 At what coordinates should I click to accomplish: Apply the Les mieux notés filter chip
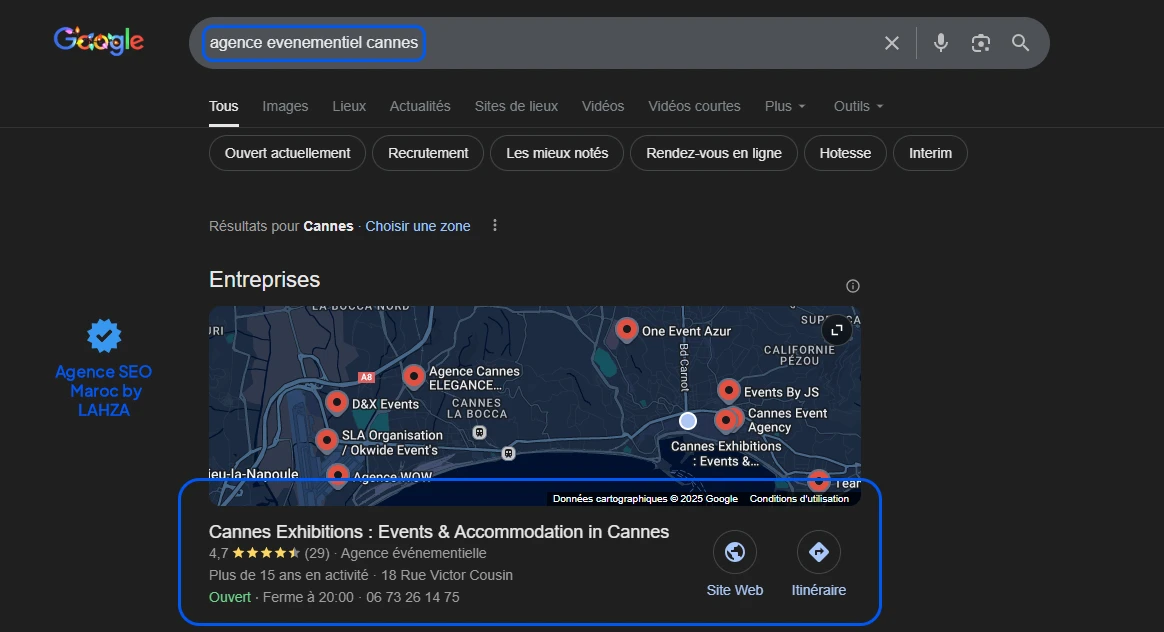(x=557, y=153)
